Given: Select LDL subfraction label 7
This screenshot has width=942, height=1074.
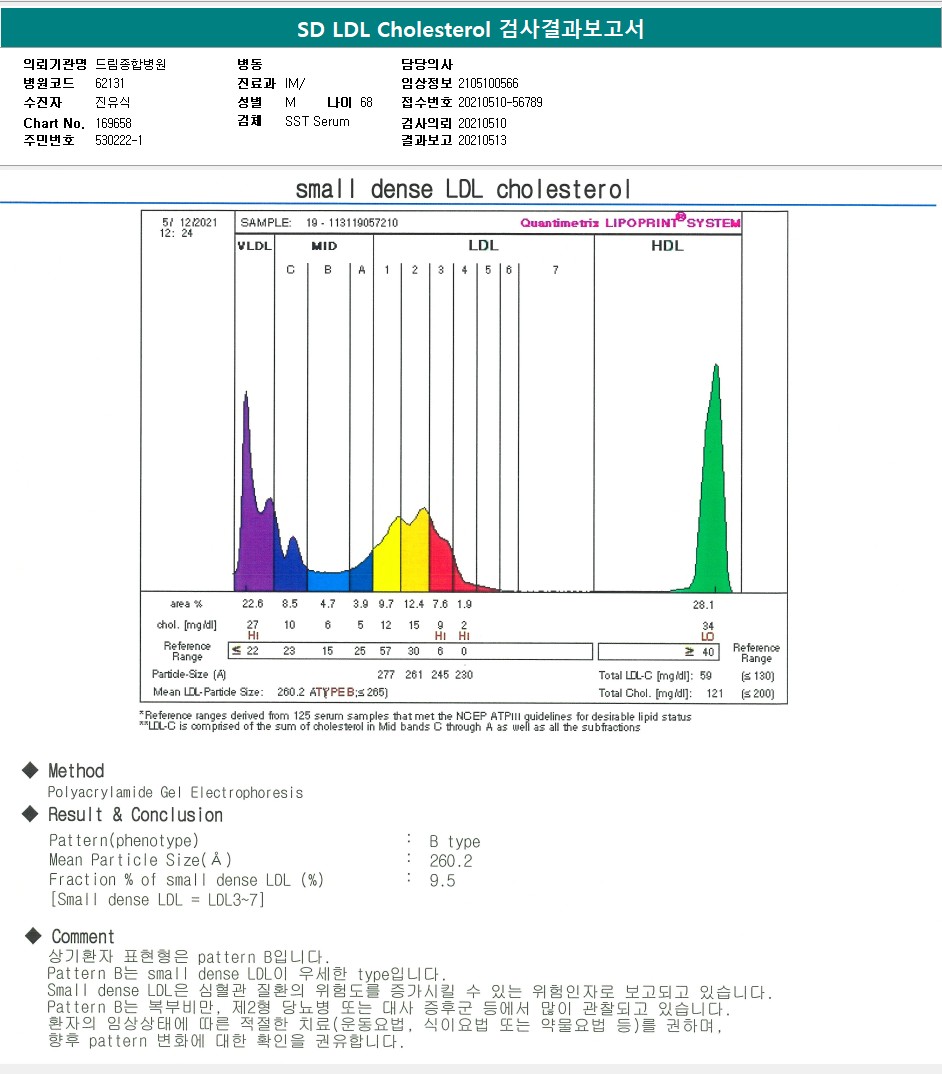Looking at the screenshot, I should (x=556, y=270).
